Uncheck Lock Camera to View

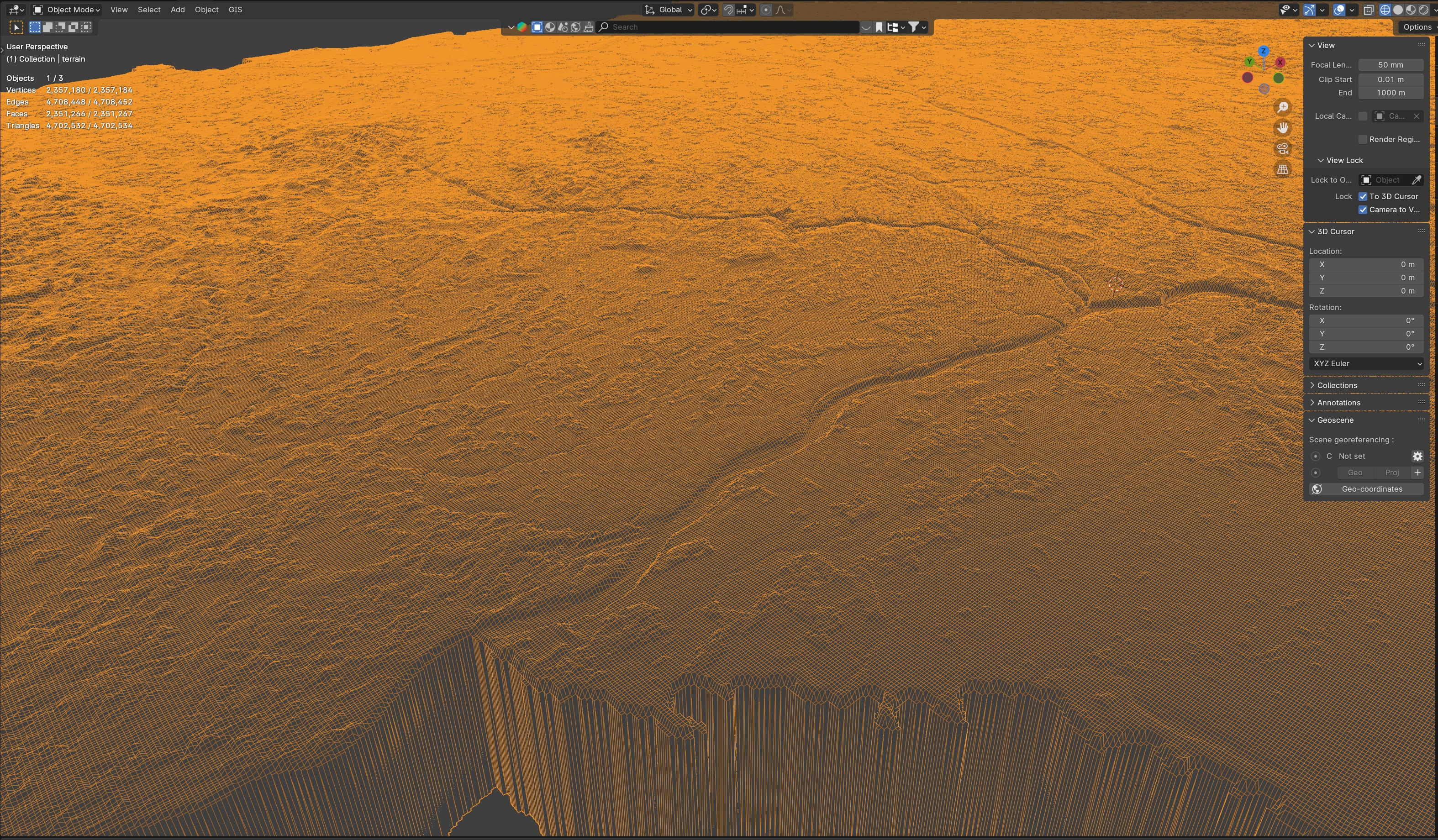coord(1363,210)
